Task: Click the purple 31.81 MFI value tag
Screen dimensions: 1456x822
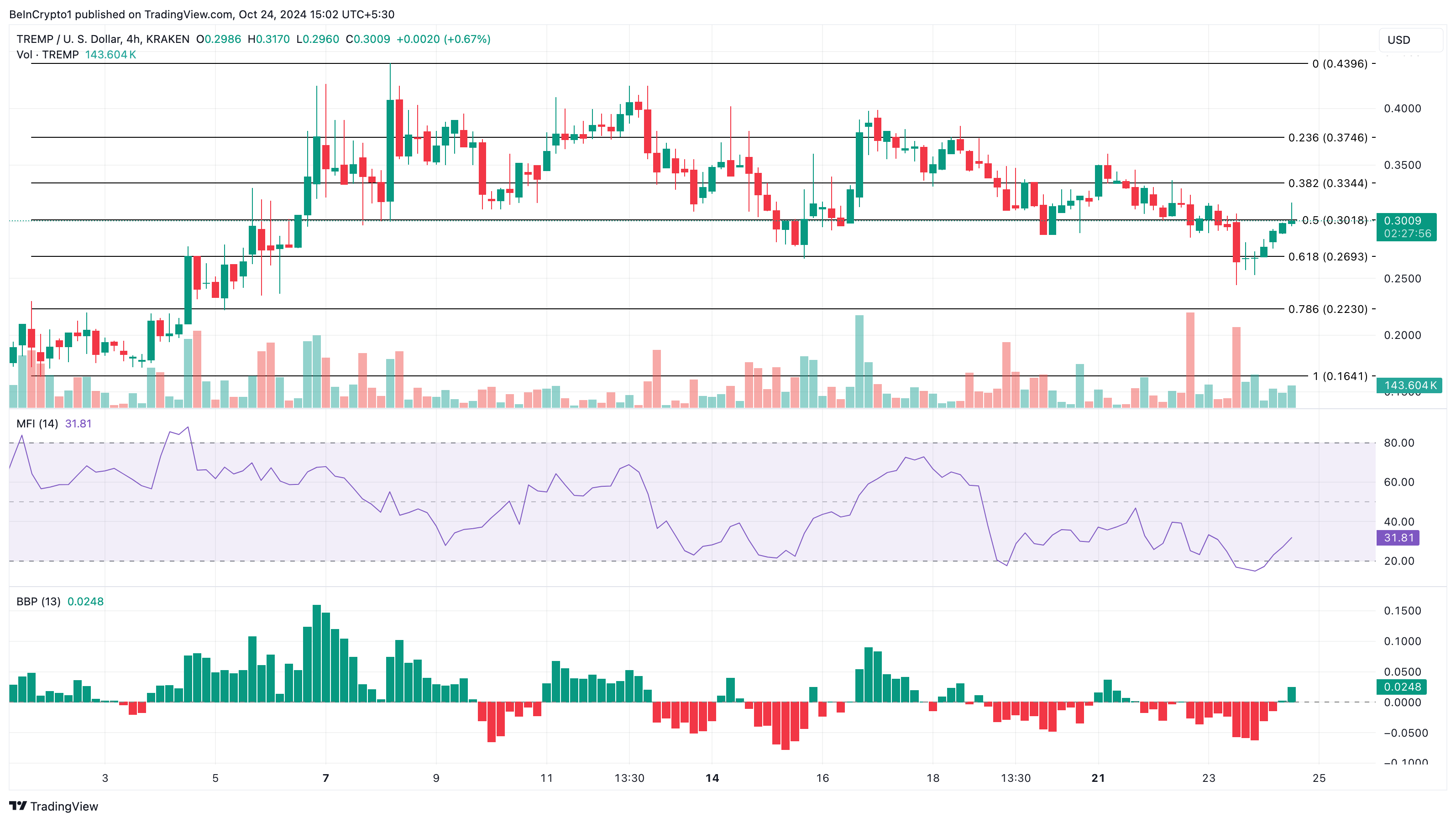Action: pos(1398,537)
